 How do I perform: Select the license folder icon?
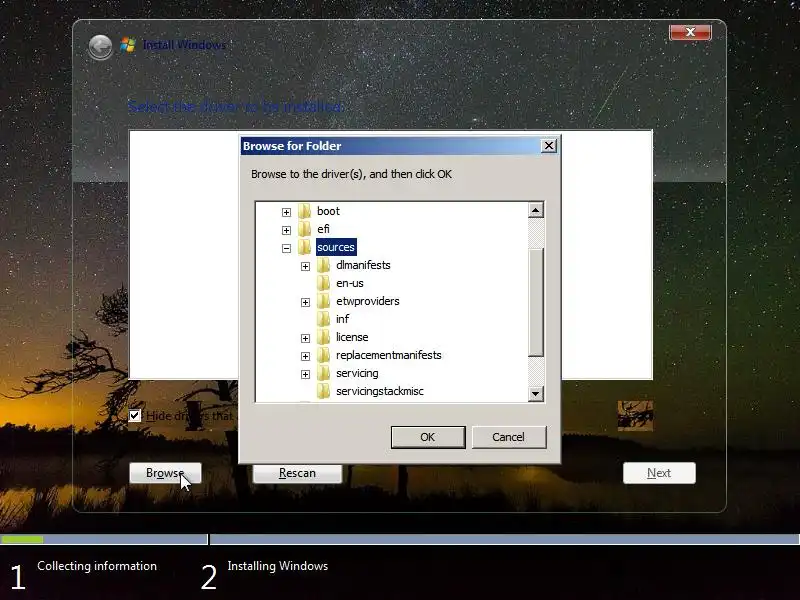click(x=323, y=337)
